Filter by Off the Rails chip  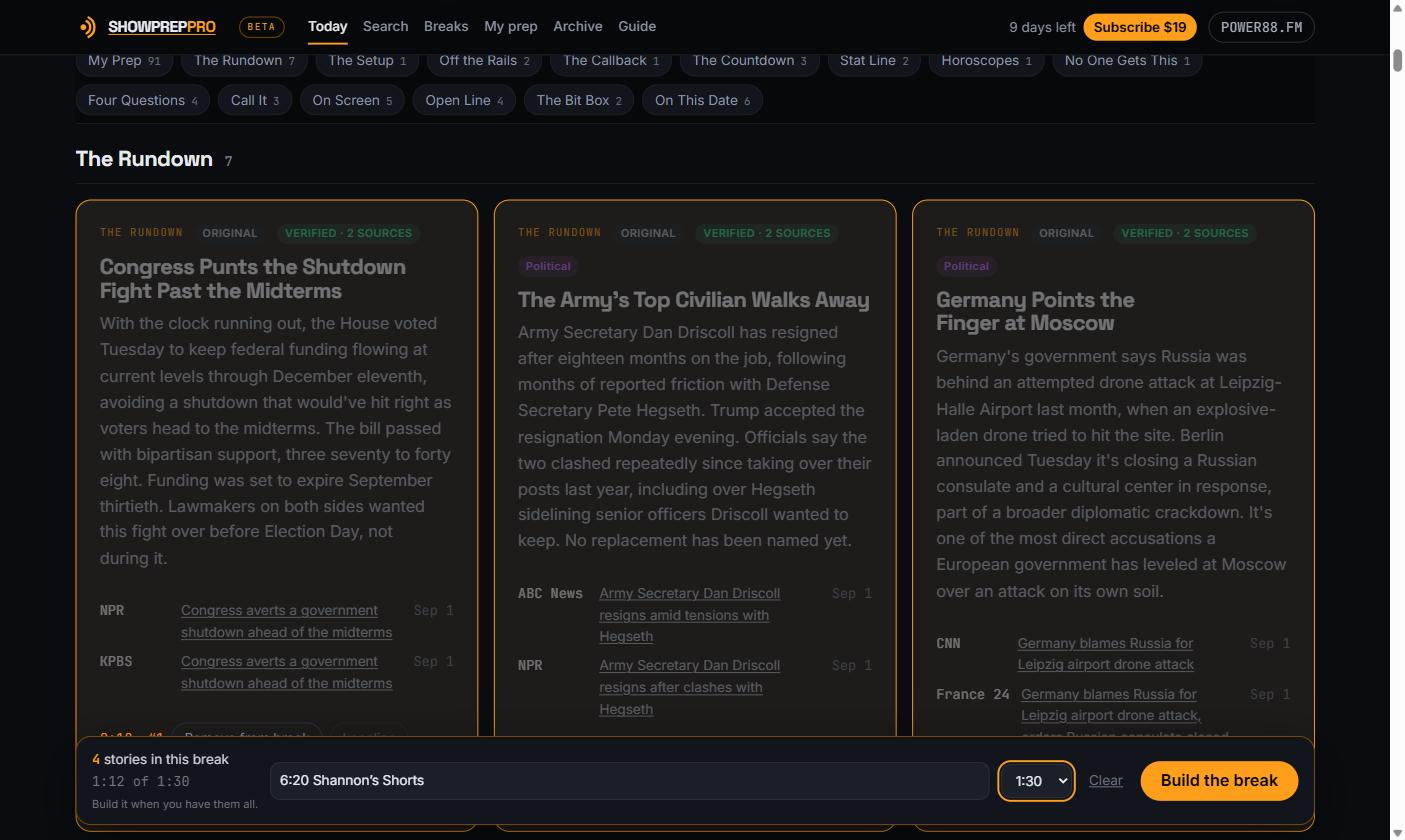(484, 61)
